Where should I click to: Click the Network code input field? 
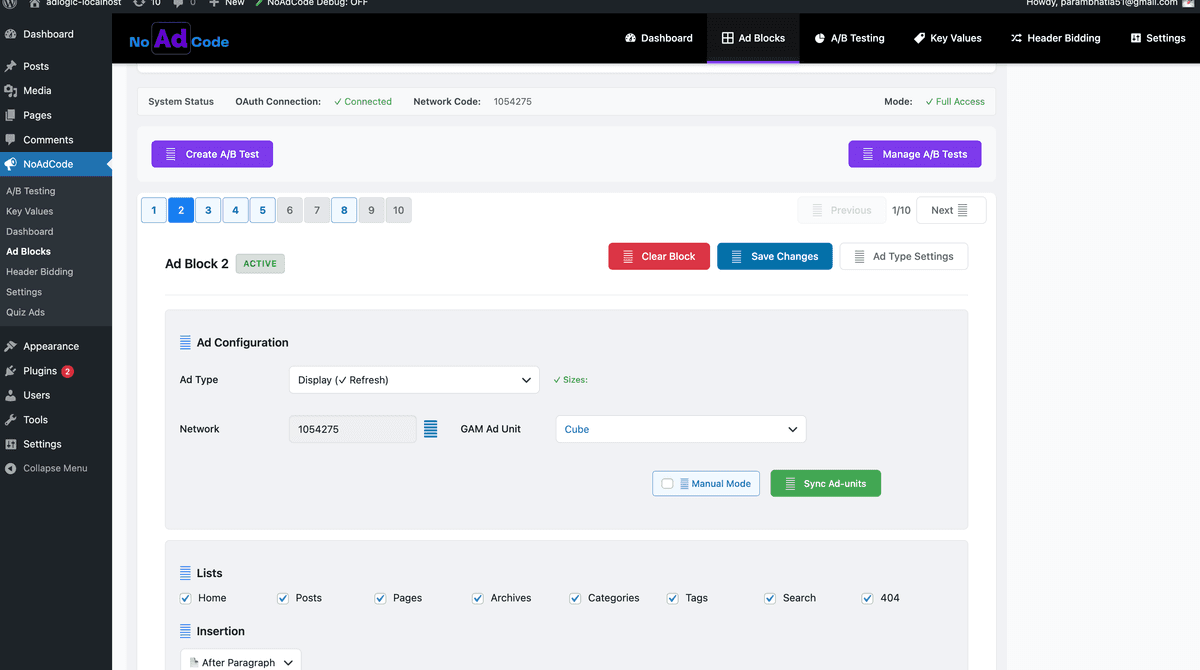point(352,428)
